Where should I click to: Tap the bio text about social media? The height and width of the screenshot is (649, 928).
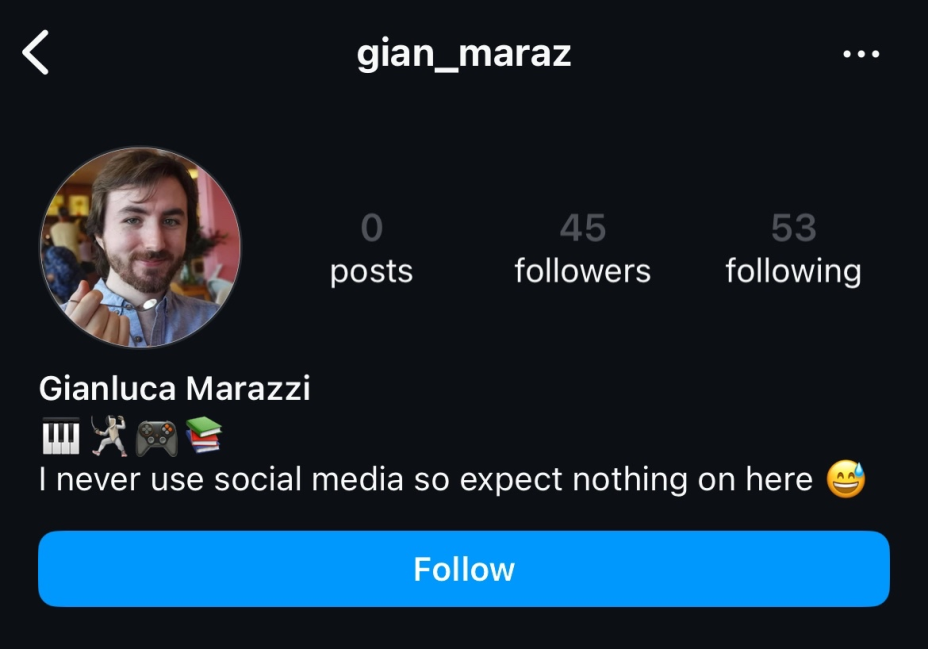(426, 479)
